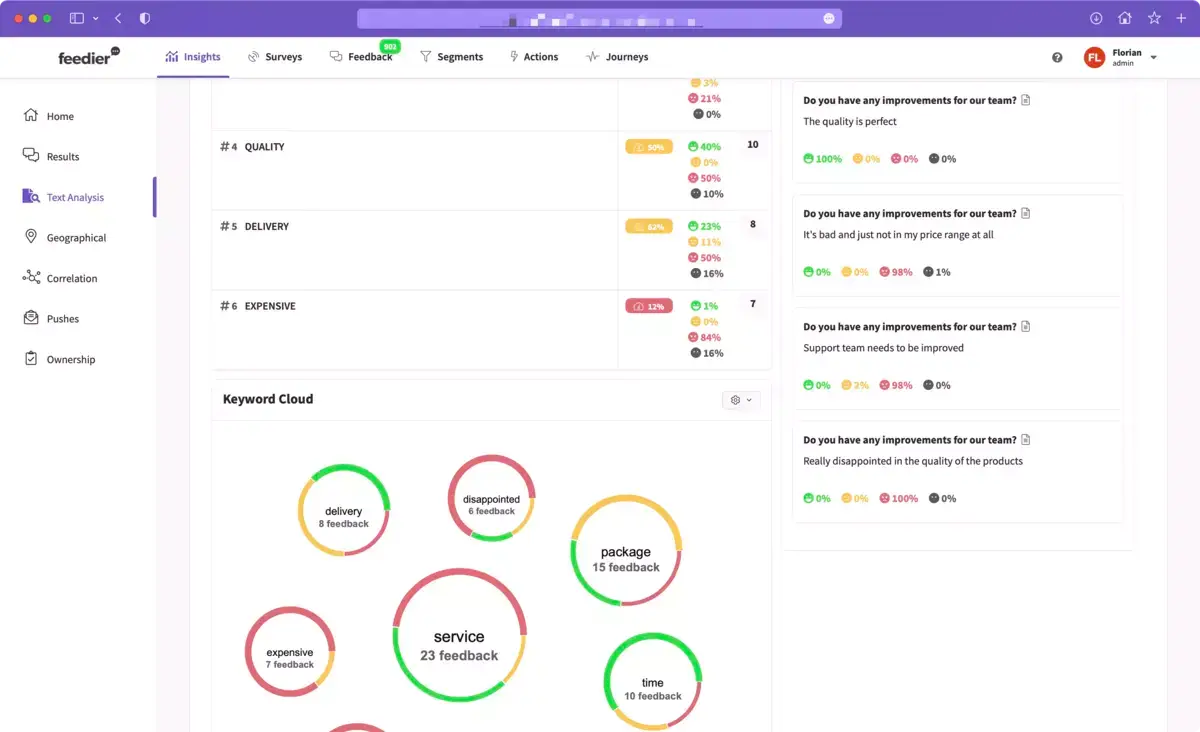Switch to the Journeys tab
Screen dimensions: 1200x732
coord(617,57)
